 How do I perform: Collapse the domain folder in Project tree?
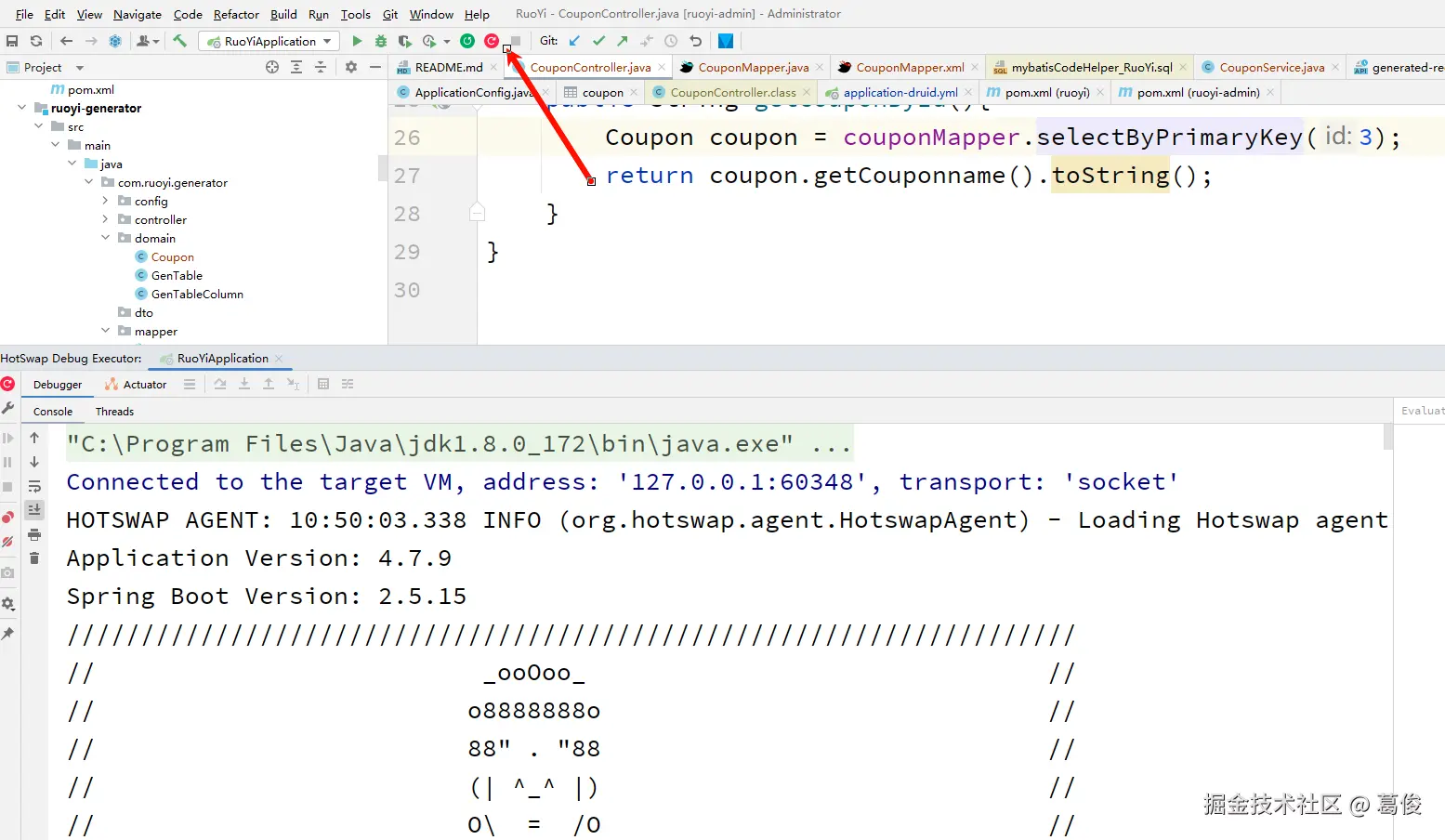(x=105, y=238)
